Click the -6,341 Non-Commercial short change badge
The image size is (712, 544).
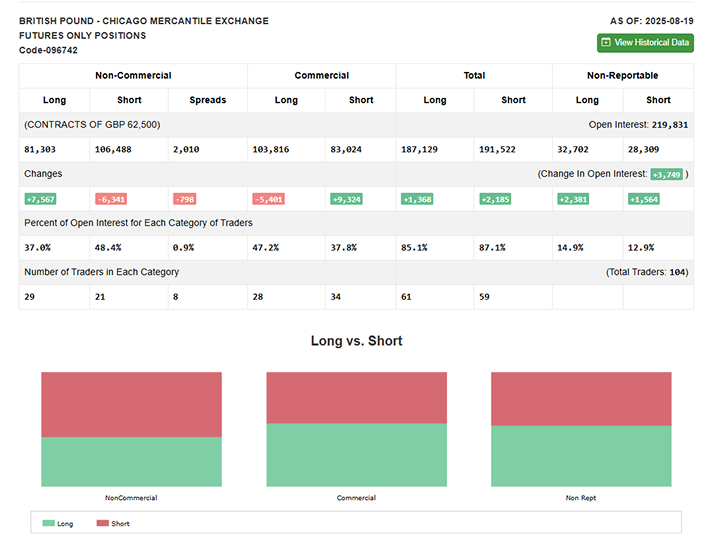coord(111,199)
